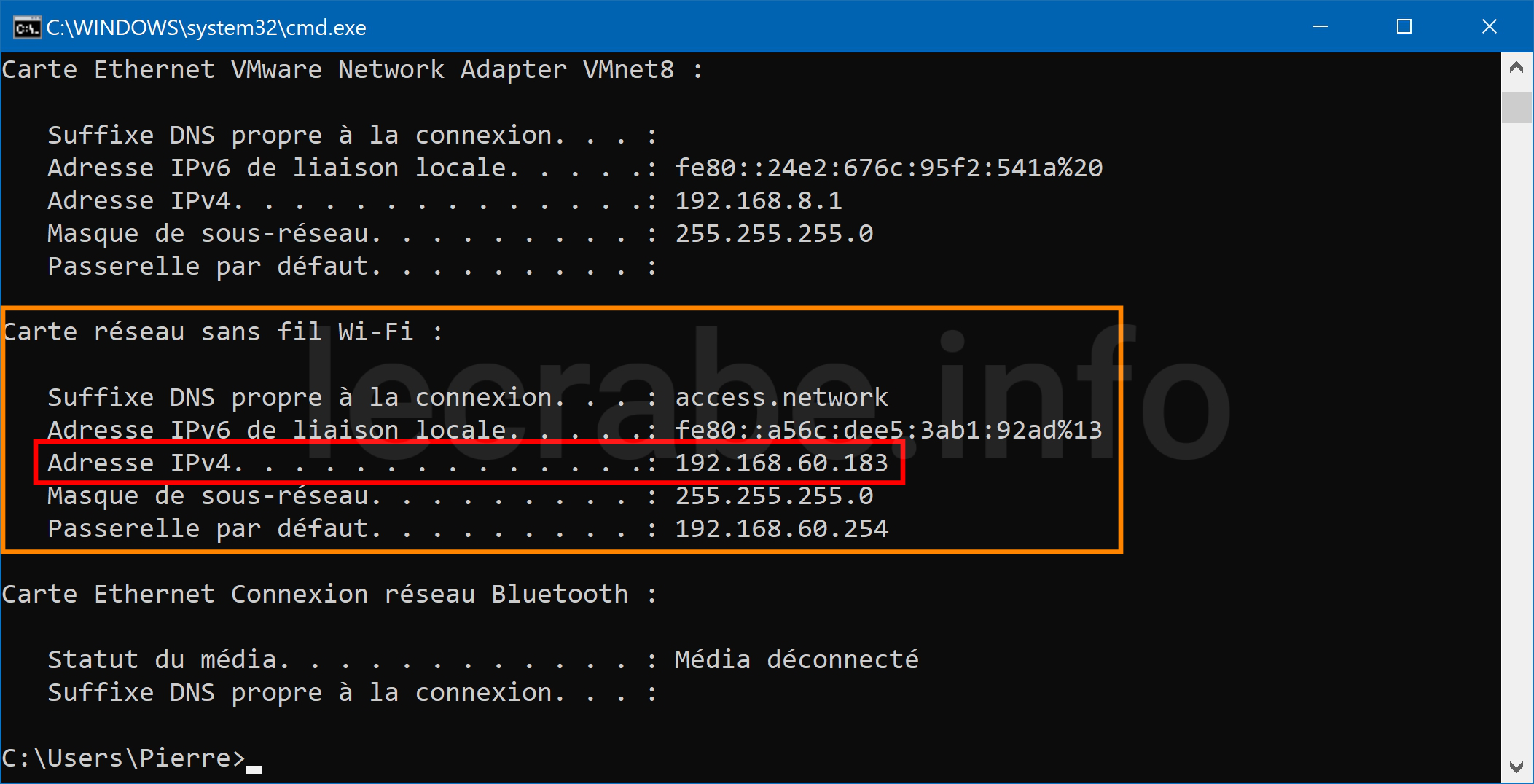This screenshot has width=1534, height=784.
Task: Click the command prompt C:\Users\Pierre> line
Action: (124, 758)
